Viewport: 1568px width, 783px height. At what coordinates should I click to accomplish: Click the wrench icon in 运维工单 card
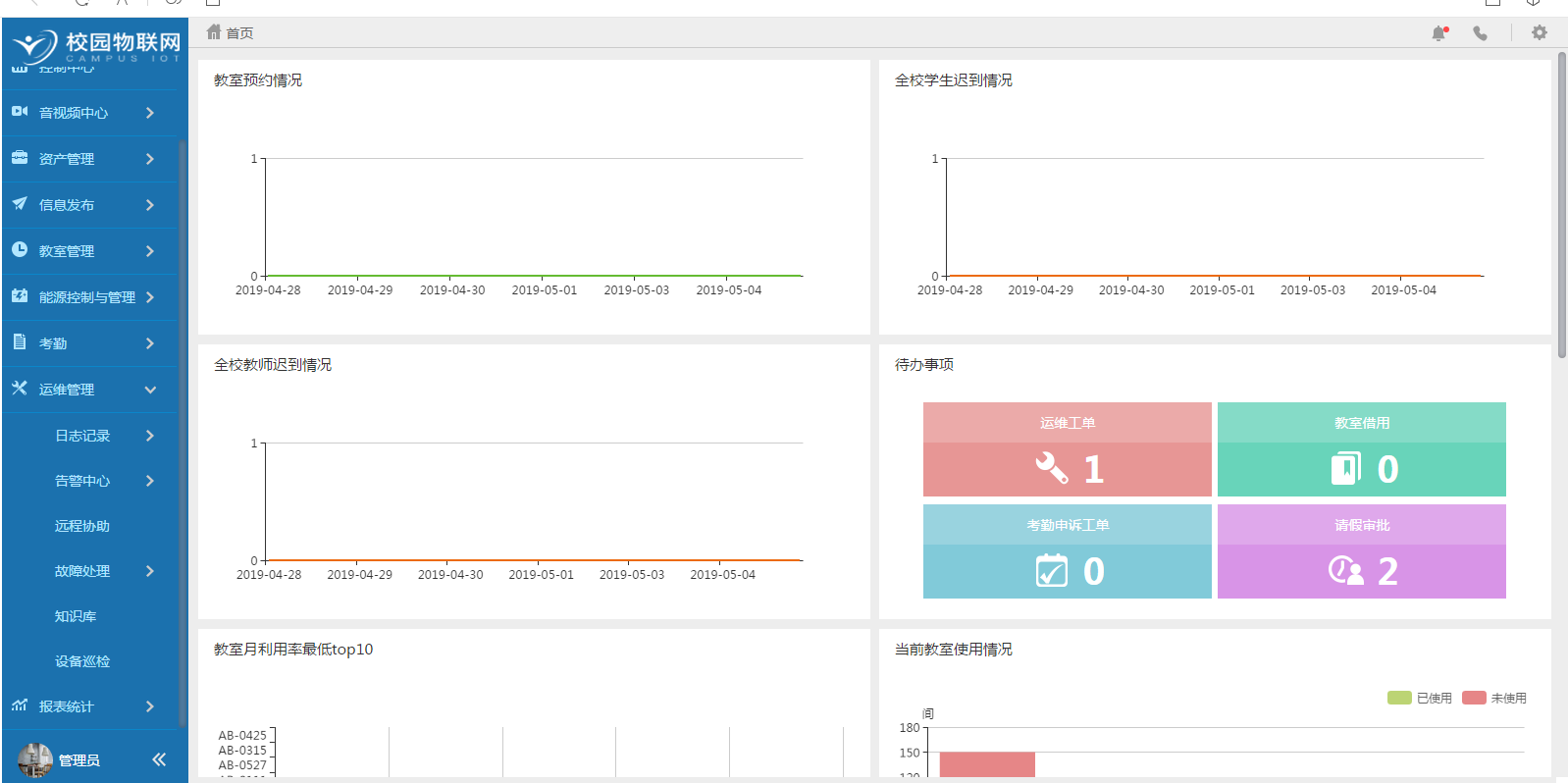pyautogui.click(x=1051, y=468)
